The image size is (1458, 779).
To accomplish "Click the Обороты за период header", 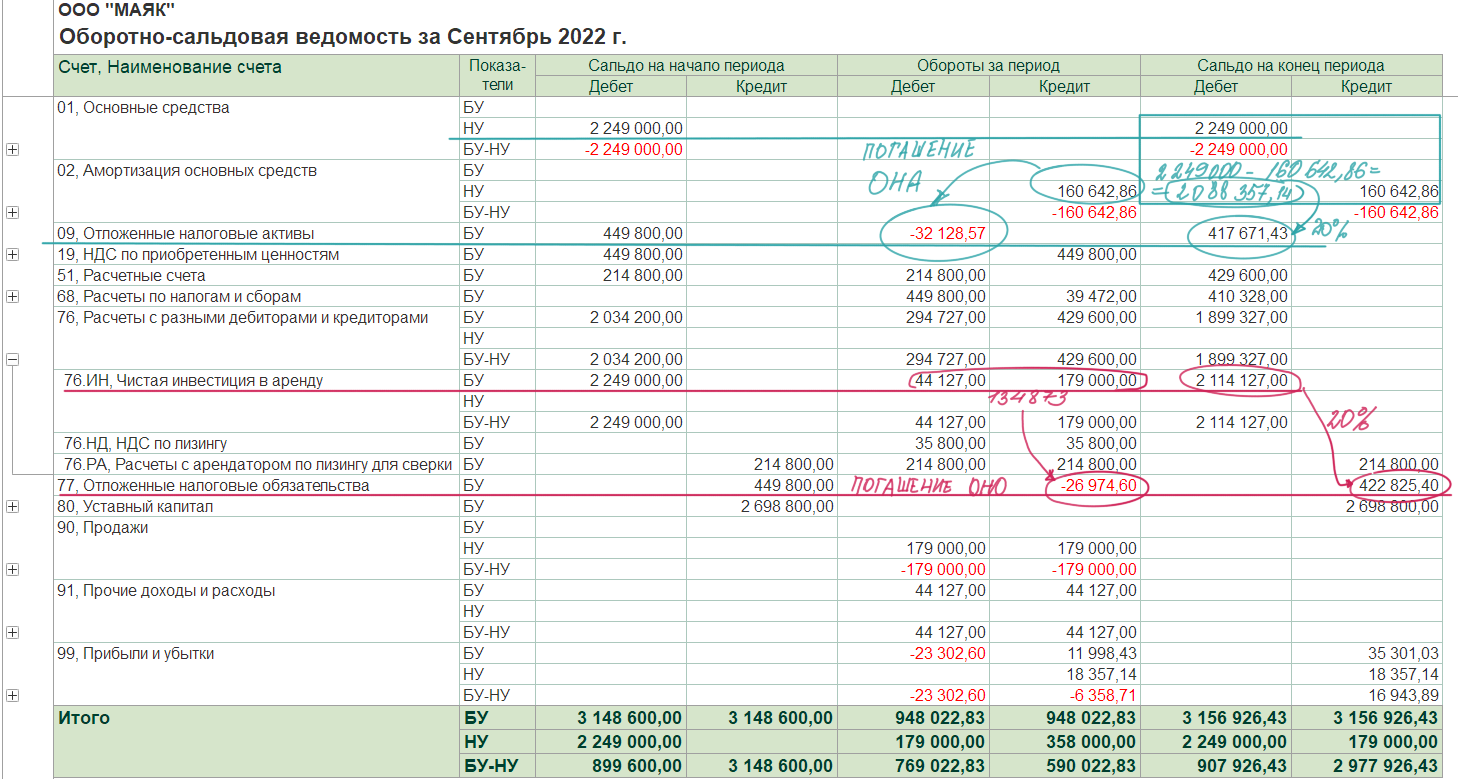I will (x=988, y=66).
